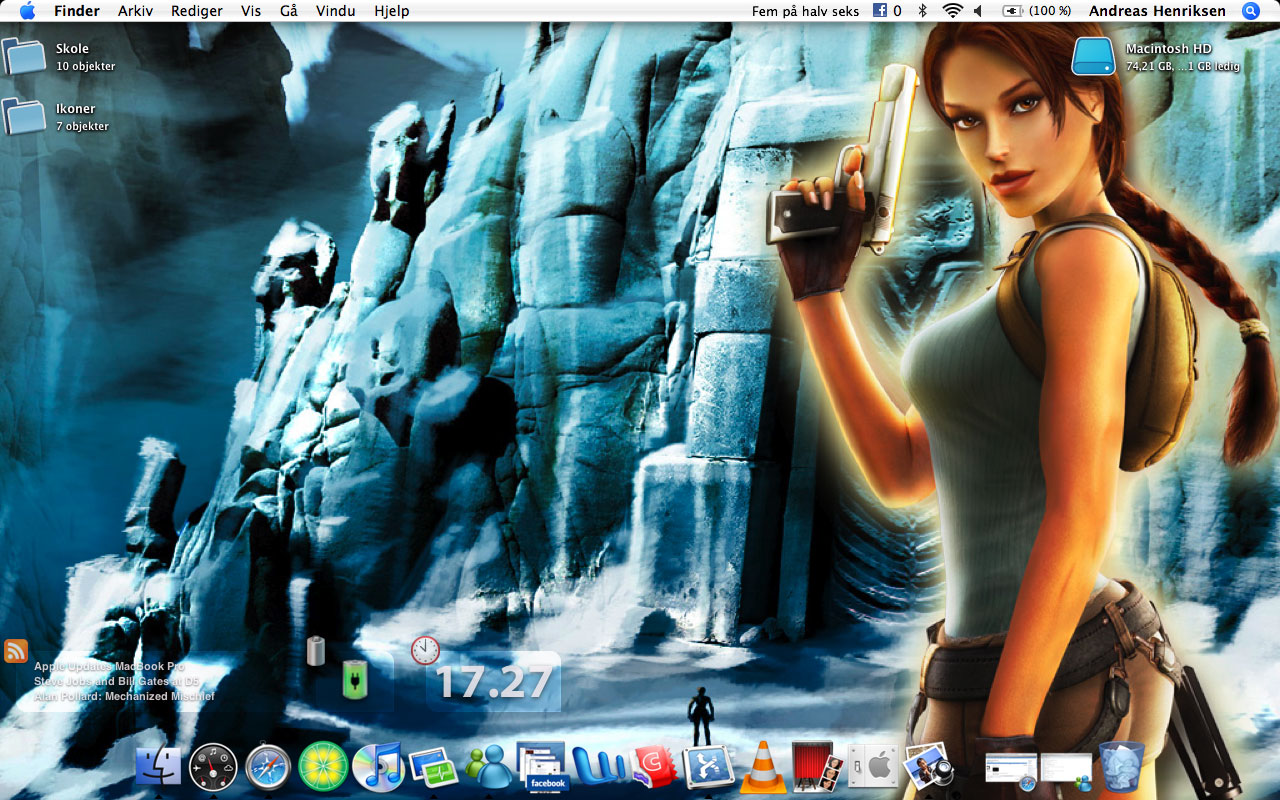Launch Microsoft Word from the Dock

pyautogui.click(x=598, y=767)
